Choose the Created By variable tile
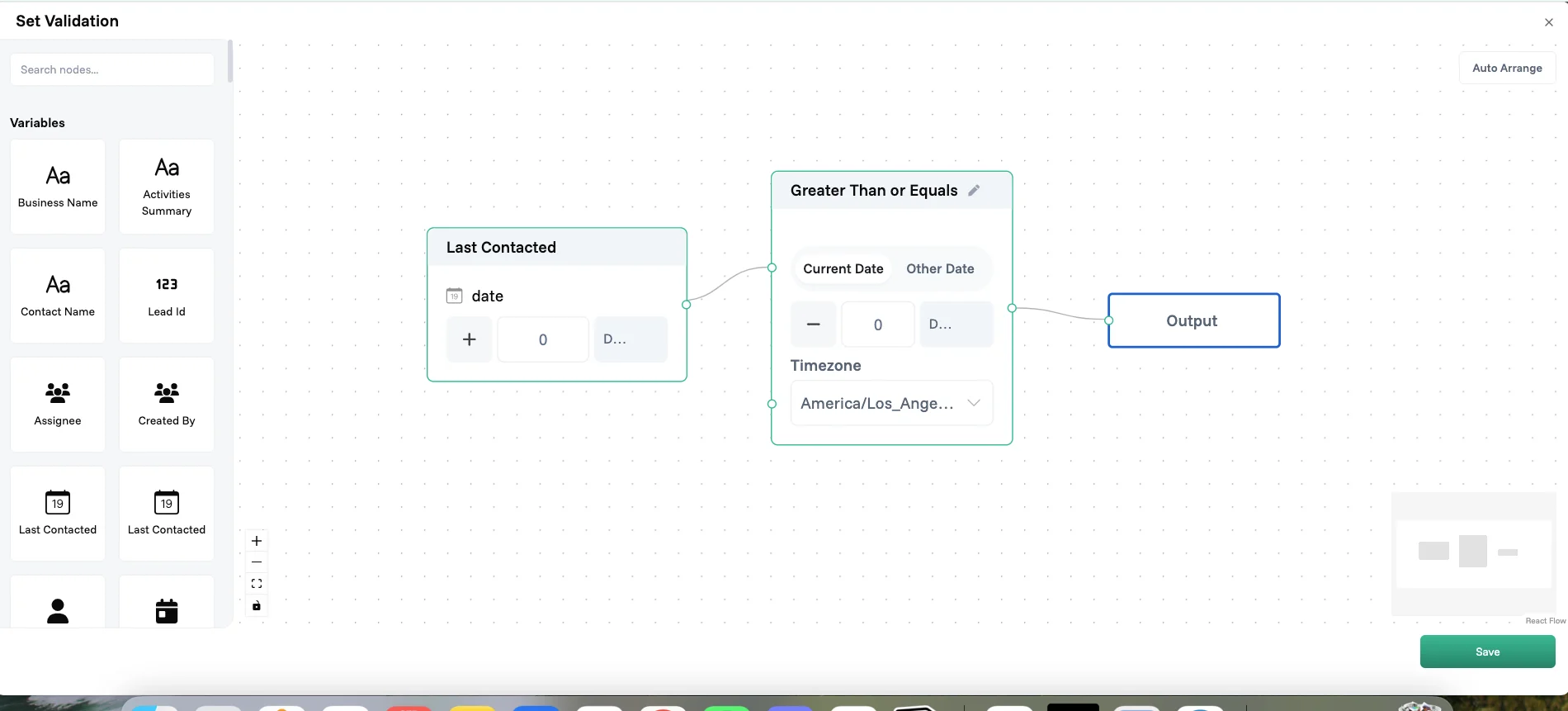This screenshot has height=711, width=1568. pos(167,405)
